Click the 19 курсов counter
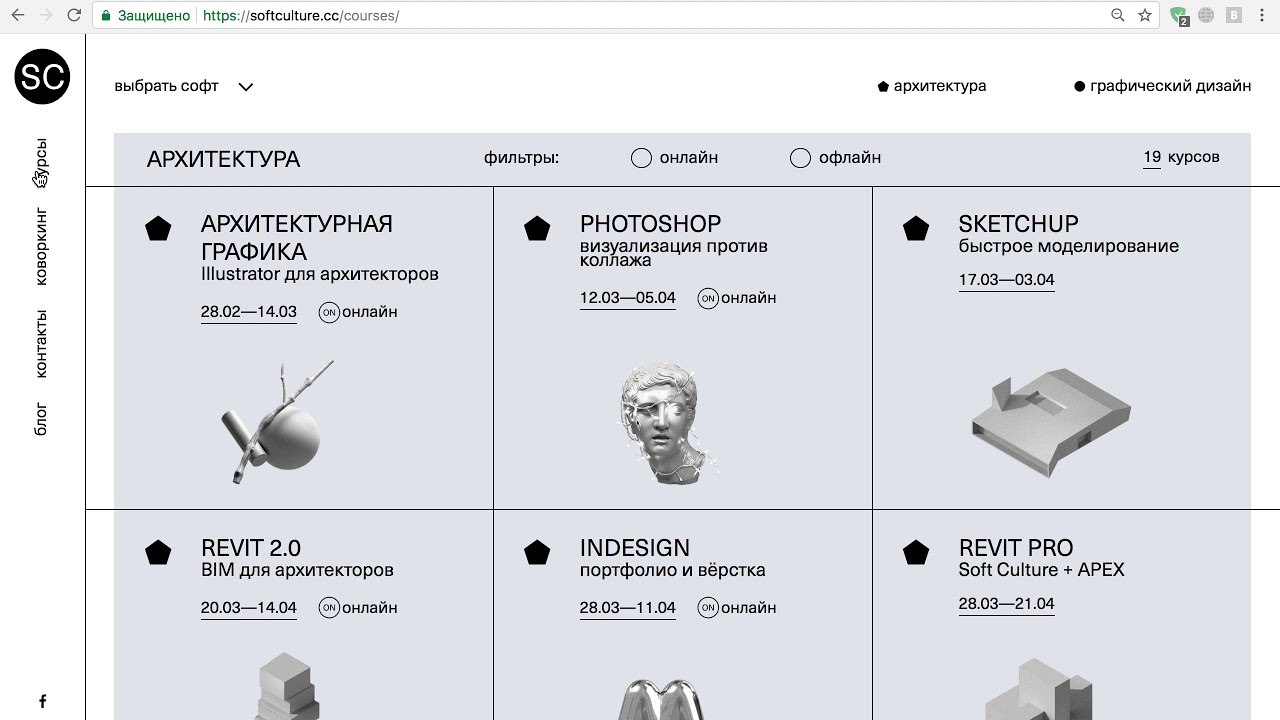Image resolution: width=1280 pixels, height=720 pixels. [x=1181, y=157]
